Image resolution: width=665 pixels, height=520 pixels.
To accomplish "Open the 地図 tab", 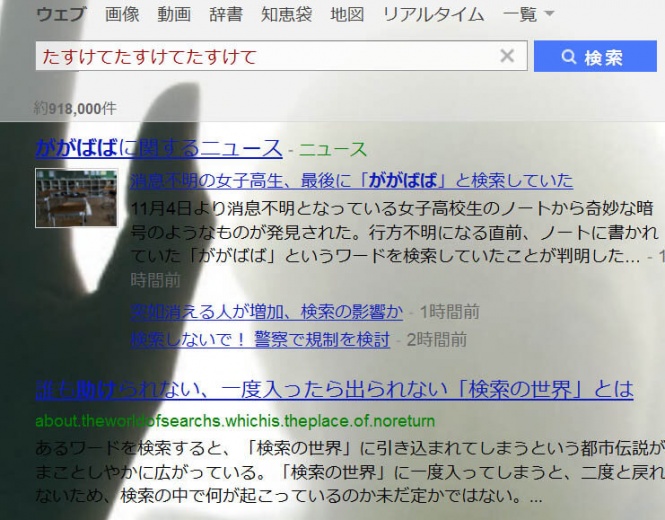I will 347,15.
